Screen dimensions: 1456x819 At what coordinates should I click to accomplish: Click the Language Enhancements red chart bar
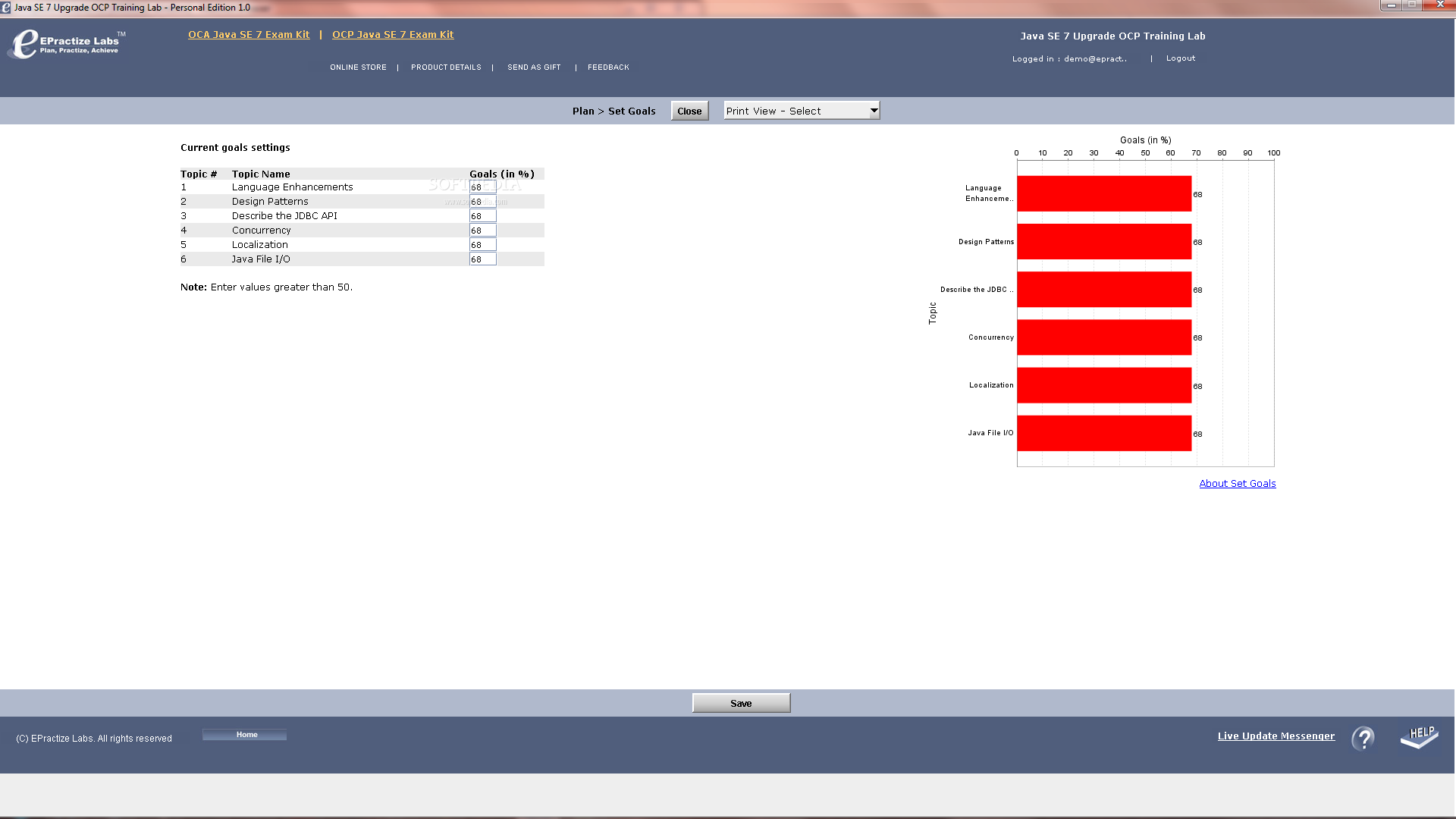coord(1104,194)
